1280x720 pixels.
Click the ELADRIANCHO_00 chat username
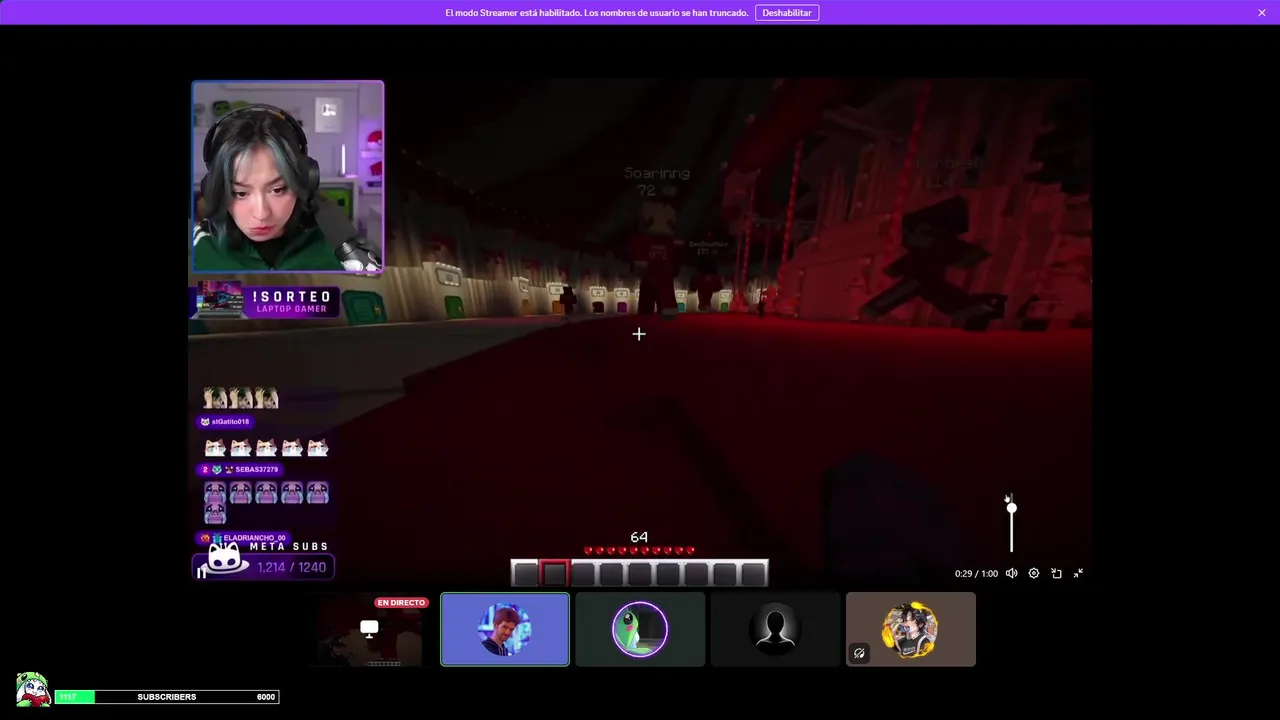254,538
